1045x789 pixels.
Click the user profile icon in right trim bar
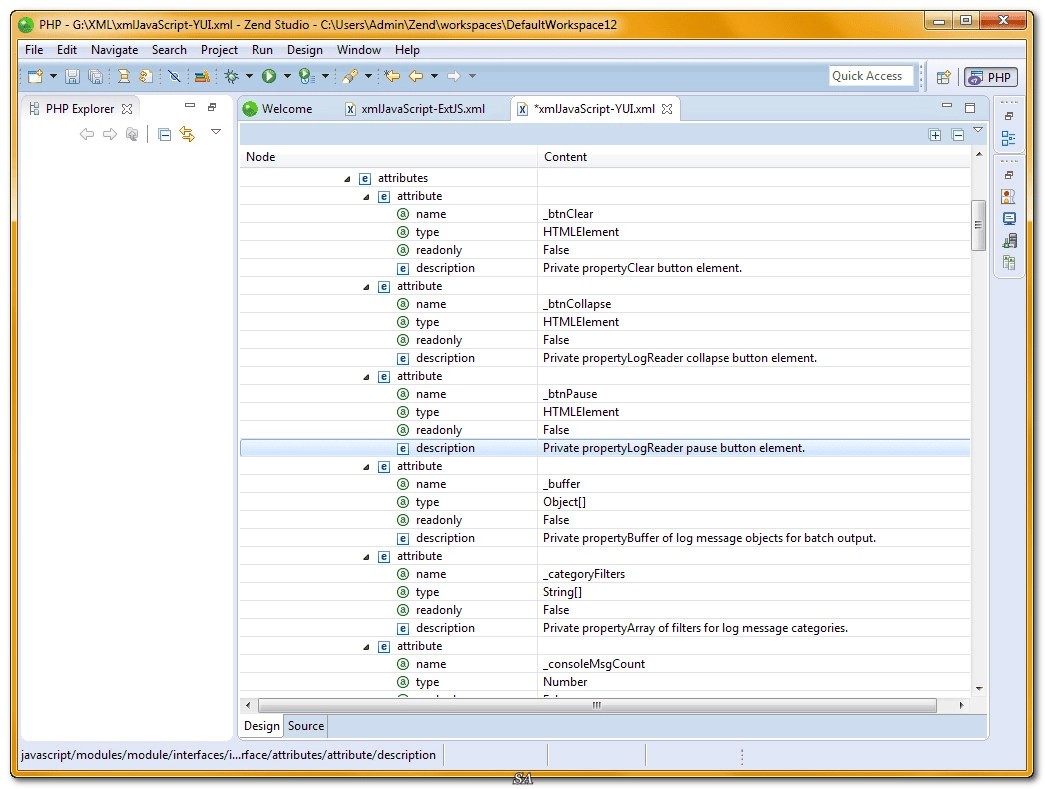click(x=1008, y=197)
